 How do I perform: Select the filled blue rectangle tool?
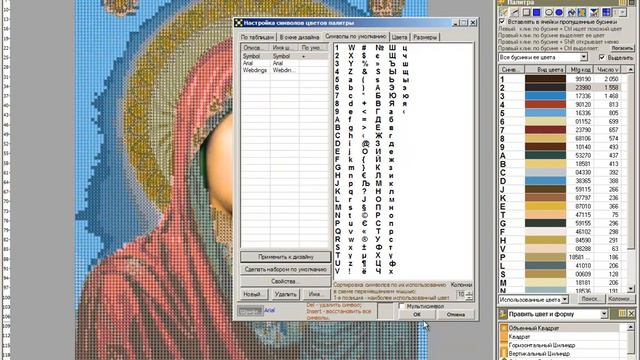536,12
